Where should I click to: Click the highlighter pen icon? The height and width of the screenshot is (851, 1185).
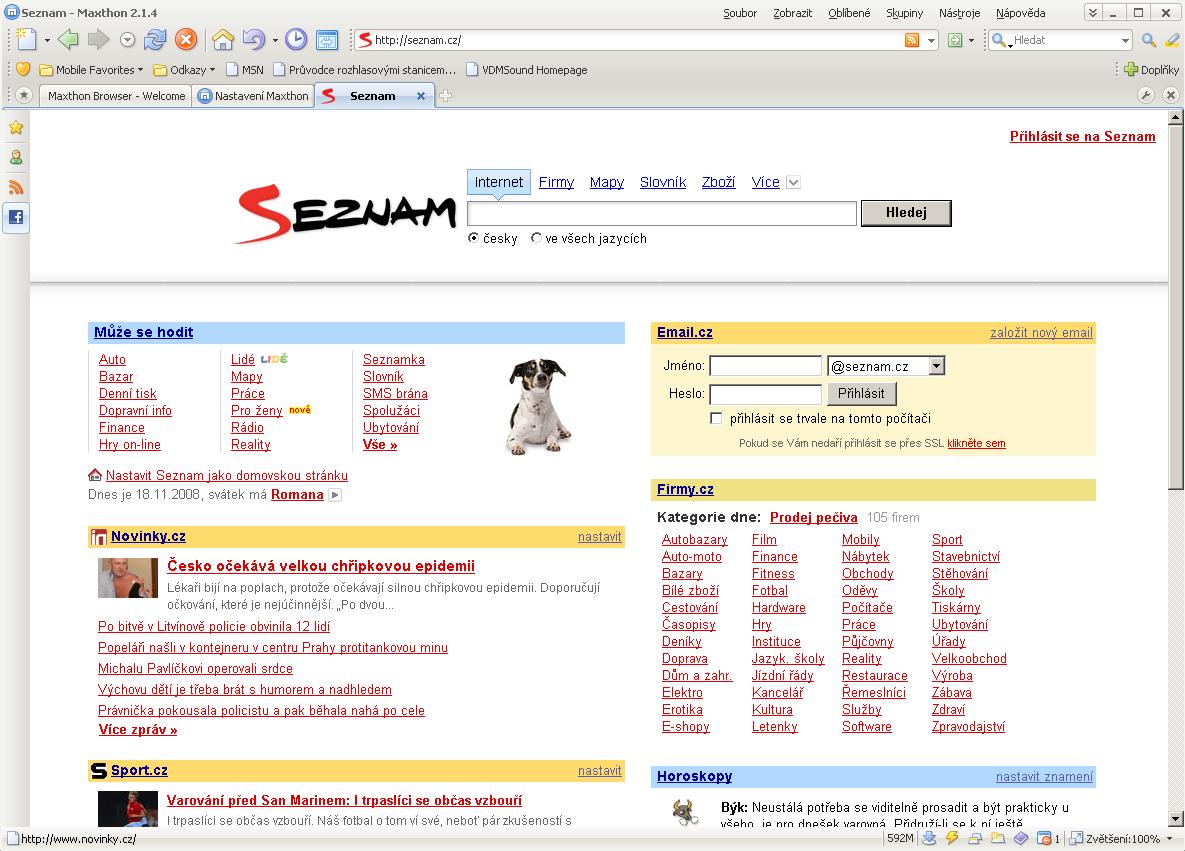1172,40
